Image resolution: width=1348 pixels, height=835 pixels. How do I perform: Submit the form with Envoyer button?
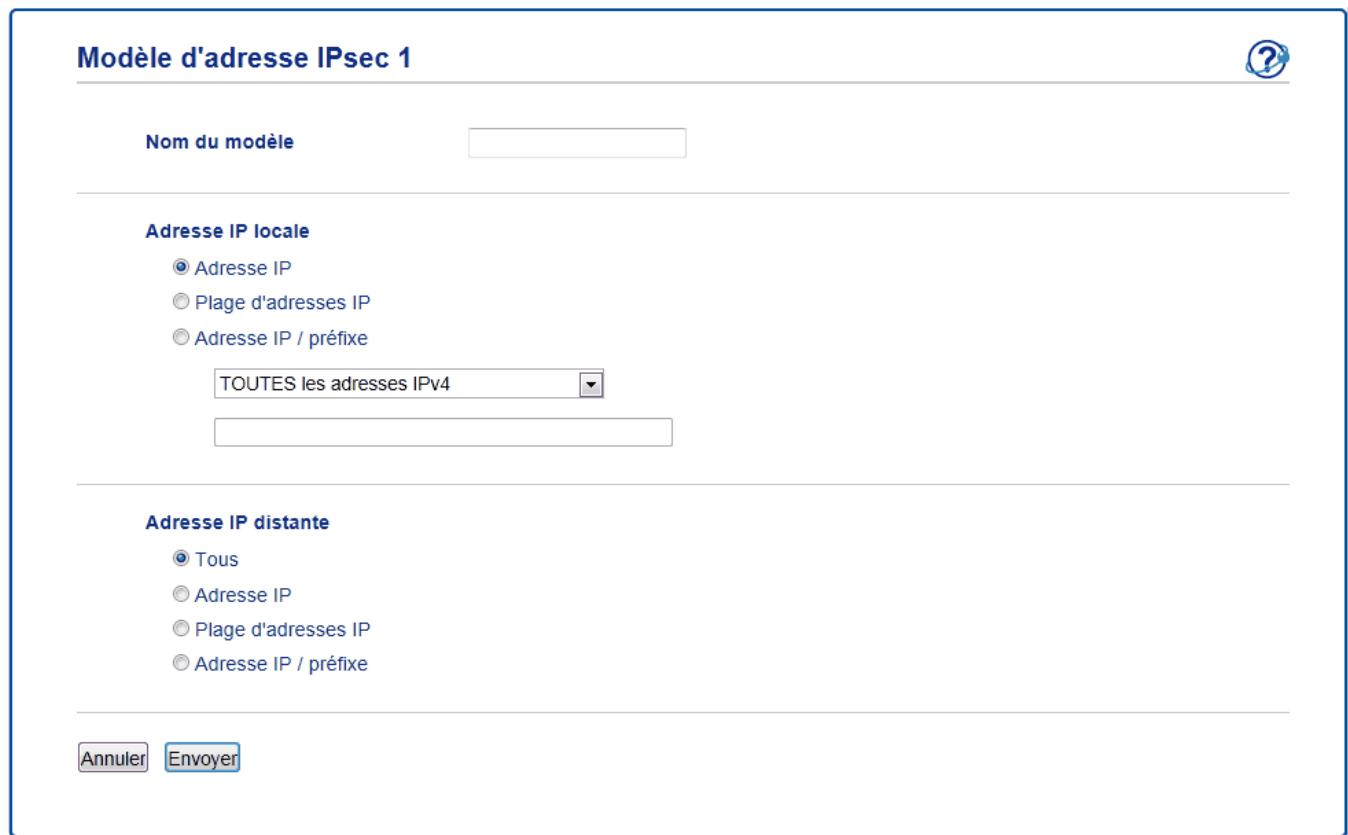202,759
